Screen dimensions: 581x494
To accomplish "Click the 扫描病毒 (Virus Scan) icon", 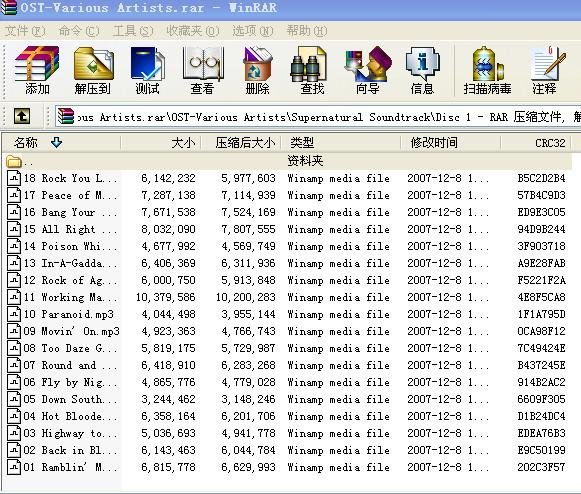I will [x=487, y=70].
